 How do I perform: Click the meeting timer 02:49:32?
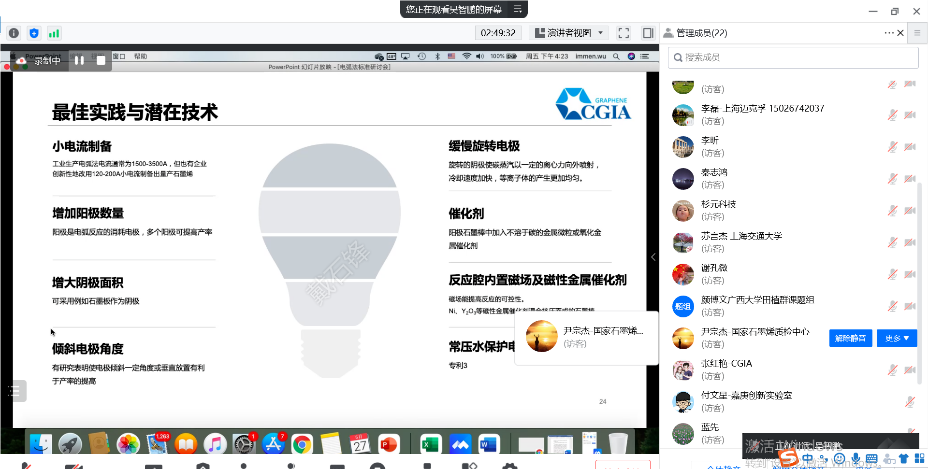click(498, 33)
